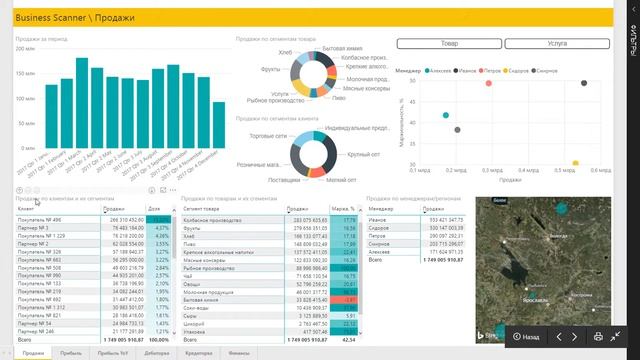Screen dimensions: 640x360
Task: Click the teal bubble at top of map
Action: pos(562,209)
